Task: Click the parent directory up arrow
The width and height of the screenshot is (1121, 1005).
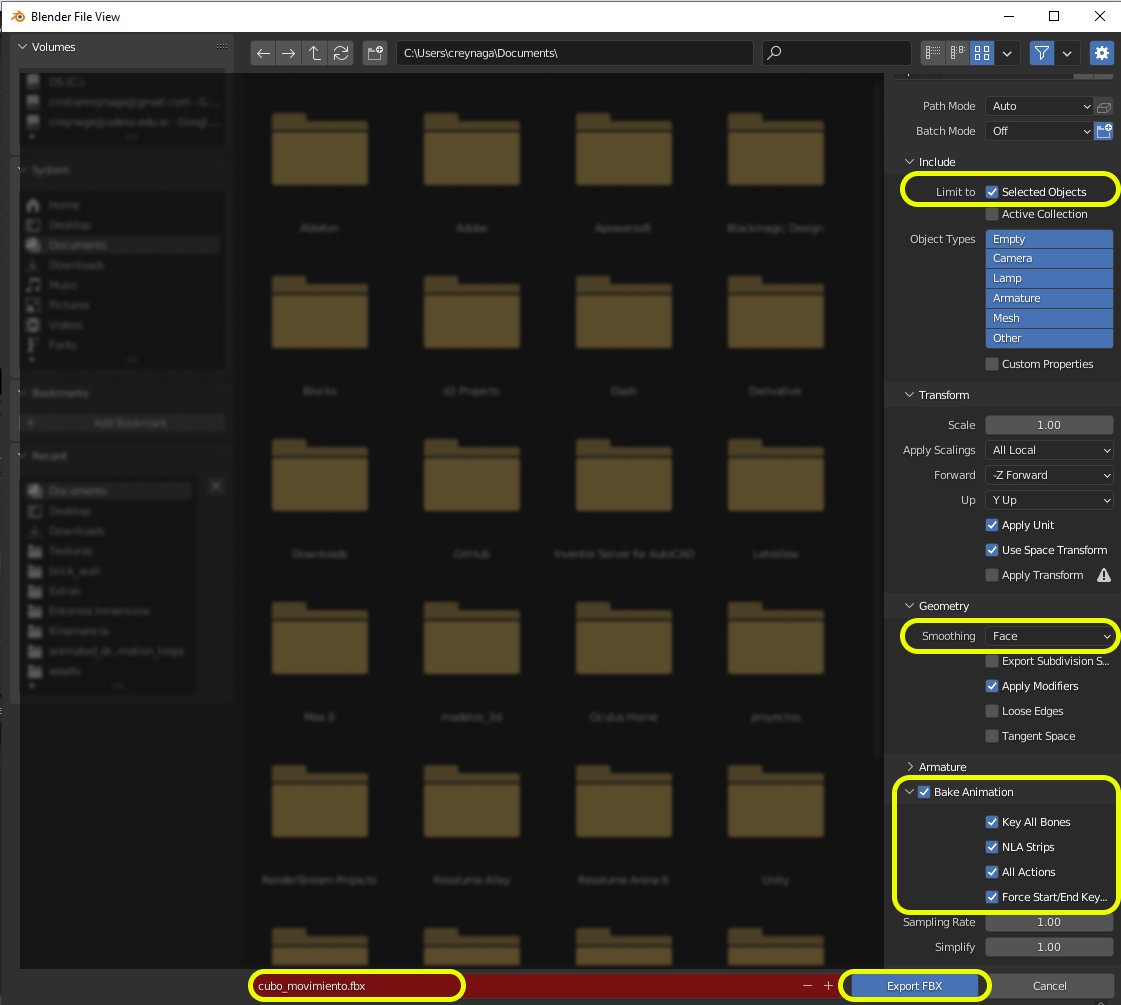Action: tap(315, 53)
